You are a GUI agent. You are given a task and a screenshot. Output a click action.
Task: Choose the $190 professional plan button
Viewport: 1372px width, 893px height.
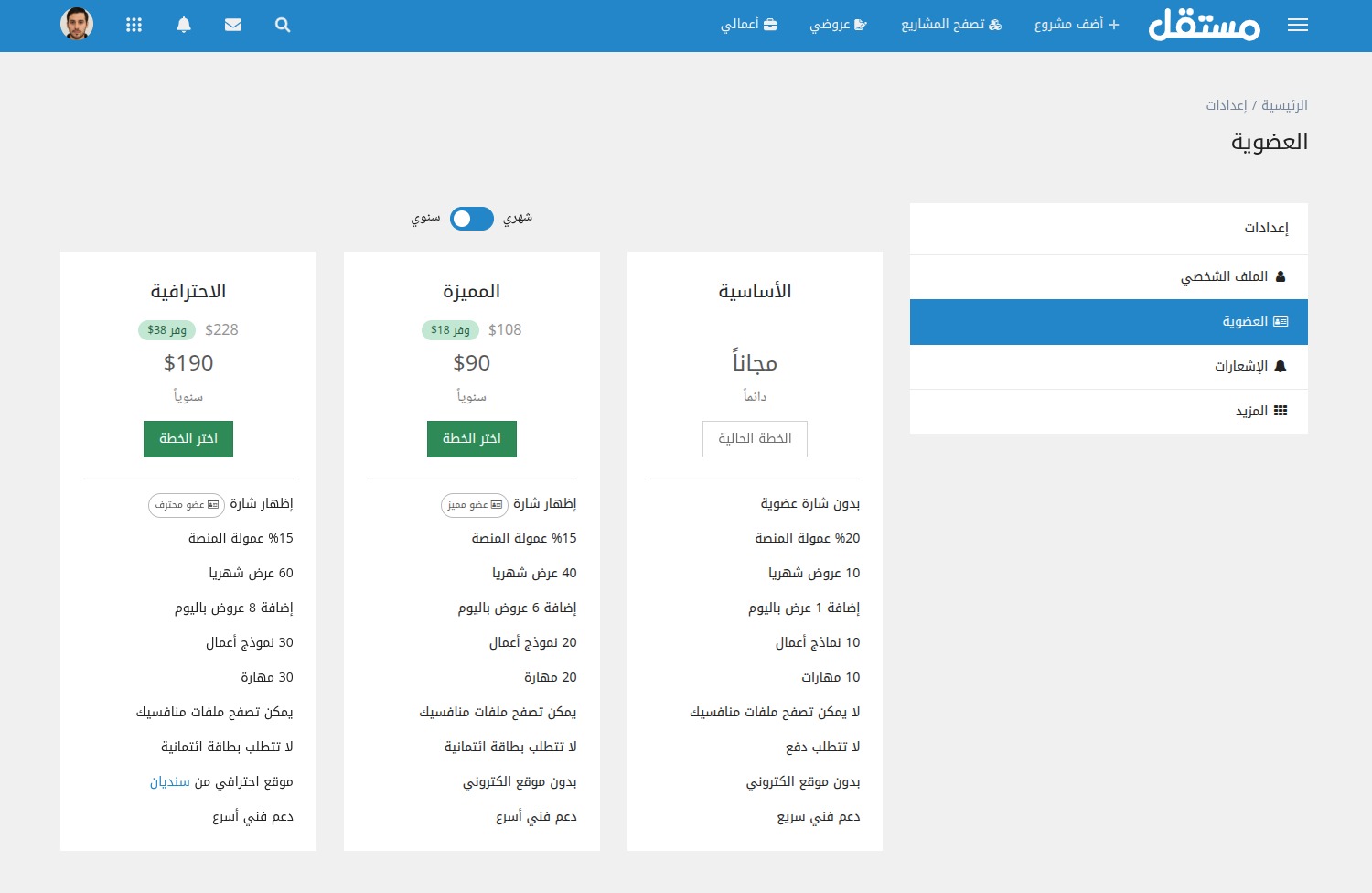pyautogui.click(x=188, y=439)
